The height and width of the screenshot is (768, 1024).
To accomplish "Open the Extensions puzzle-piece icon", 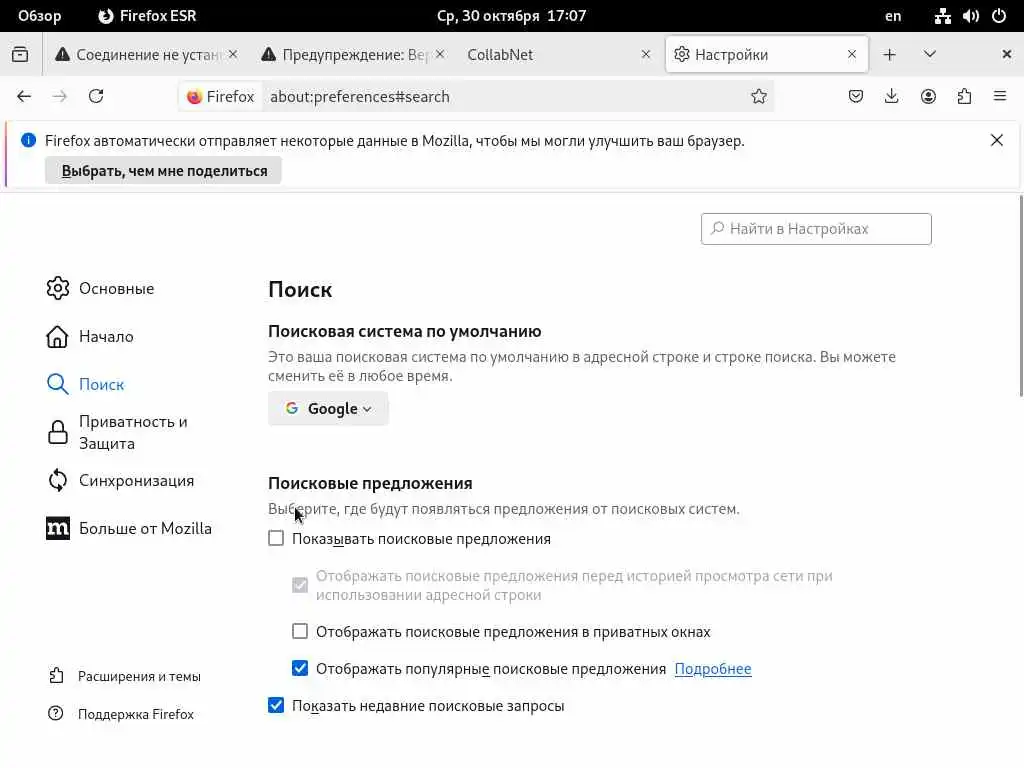I will click(x=964, y=97).
